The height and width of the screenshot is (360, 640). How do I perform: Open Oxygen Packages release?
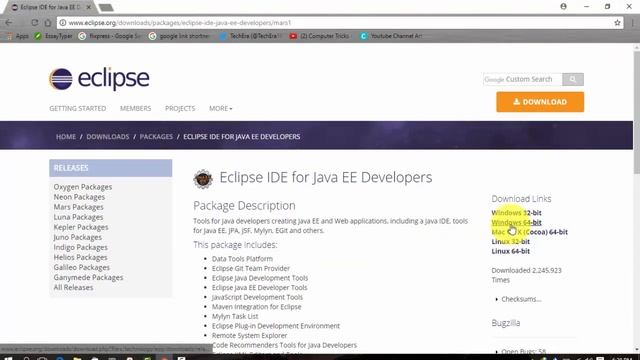[x=83, y=187]
